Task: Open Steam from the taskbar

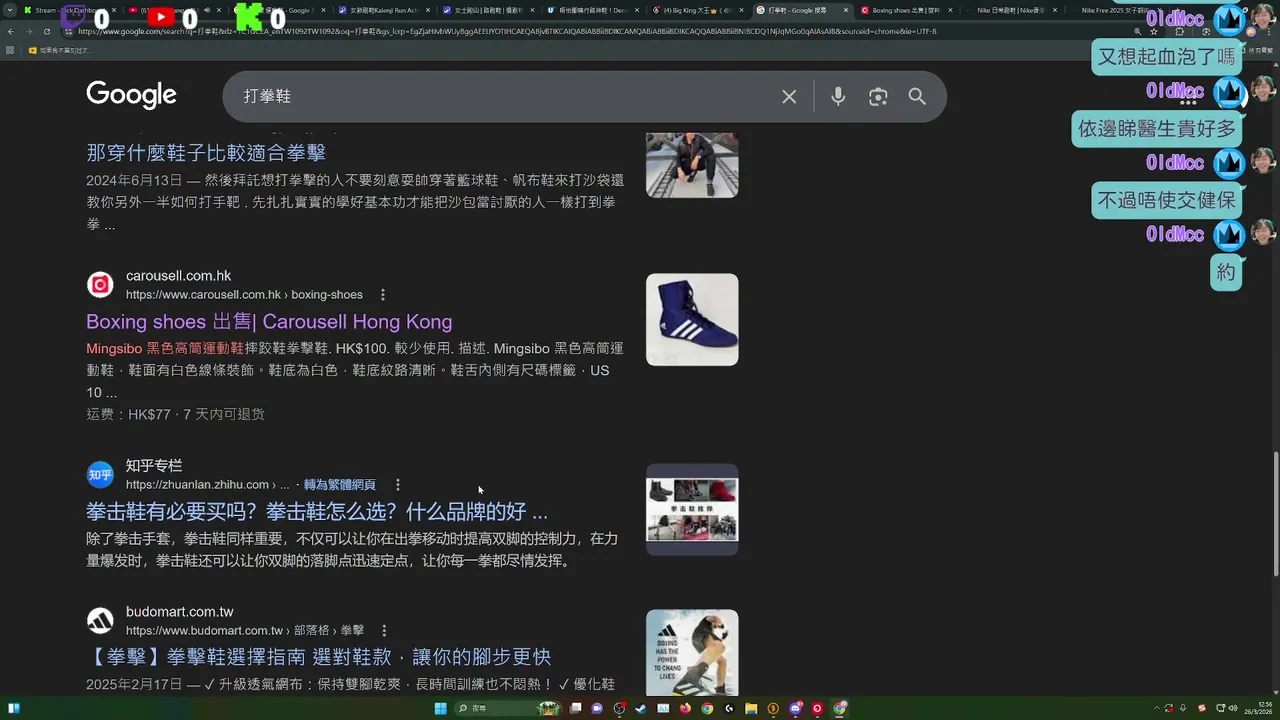Action: [x=641, y=709]
